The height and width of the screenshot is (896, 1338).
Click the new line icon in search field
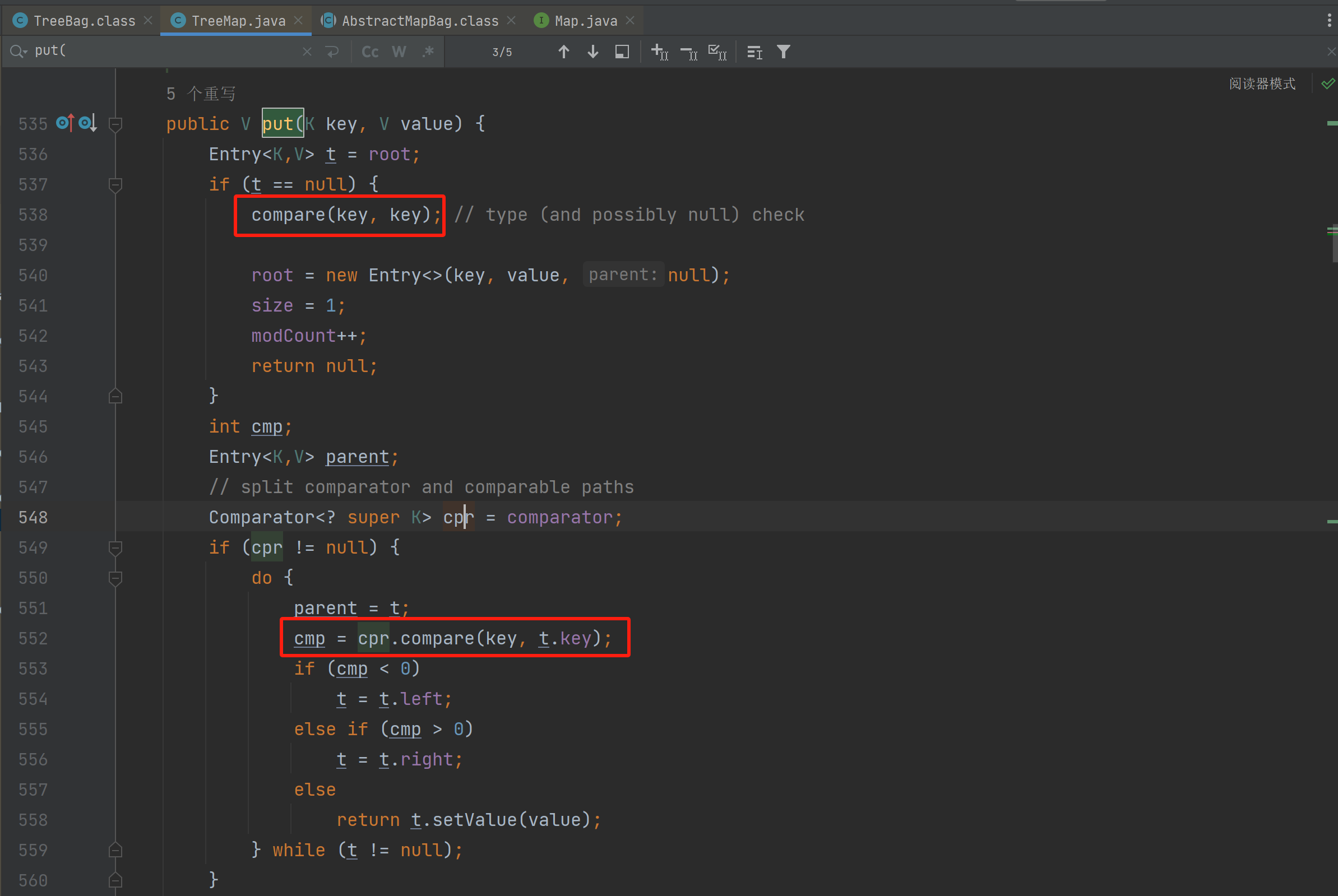coord(332,52)
